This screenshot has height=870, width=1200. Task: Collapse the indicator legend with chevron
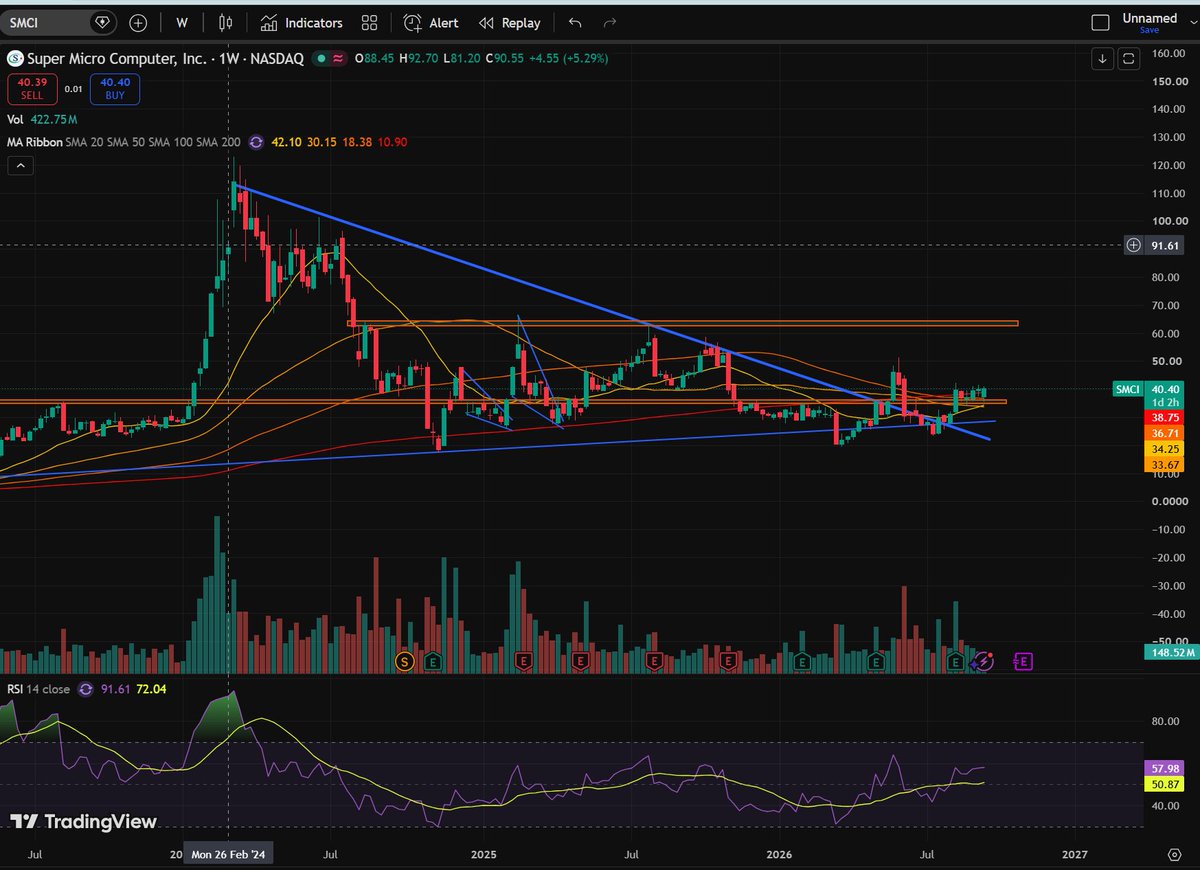[x=19, y=166]
